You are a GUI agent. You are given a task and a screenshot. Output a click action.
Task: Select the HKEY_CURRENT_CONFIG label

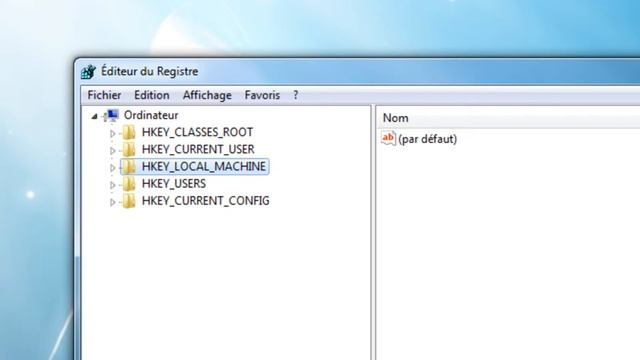click(206, 201)
